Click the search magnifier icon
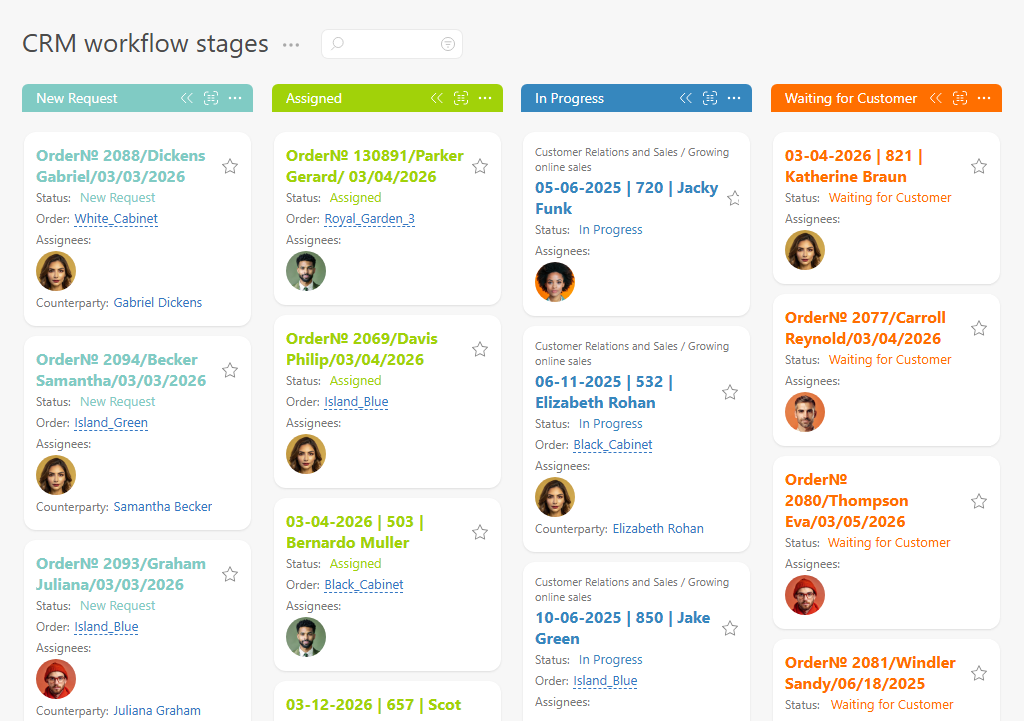This screenshot has width=1024, height=721. pyautogui.click(x=338, y=44)
